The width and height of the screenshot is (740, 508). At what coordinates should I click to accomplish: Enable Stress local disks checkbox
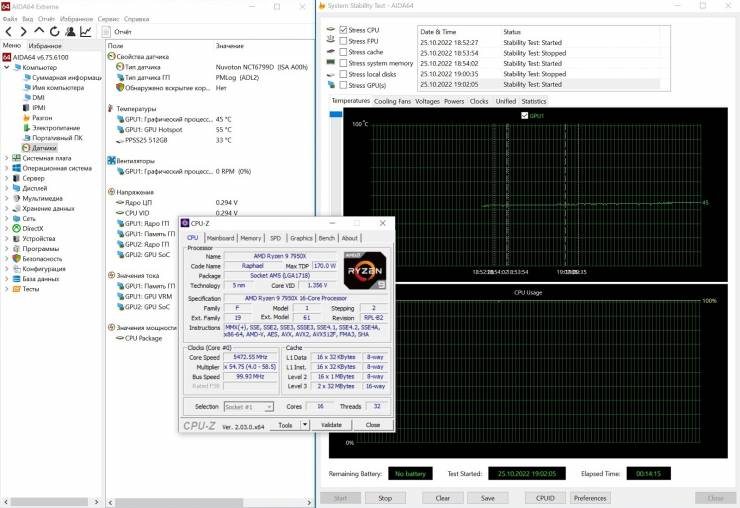pos(343,74)
